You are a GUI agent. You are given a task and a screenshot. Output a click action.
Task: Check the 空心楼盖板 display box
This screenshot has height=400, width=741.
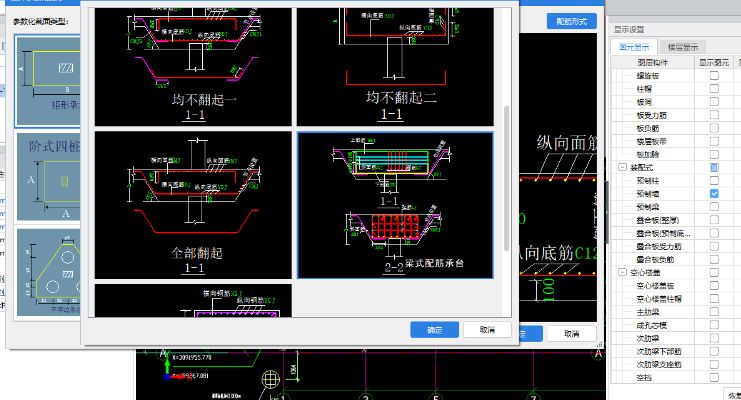tap(714, 286)
